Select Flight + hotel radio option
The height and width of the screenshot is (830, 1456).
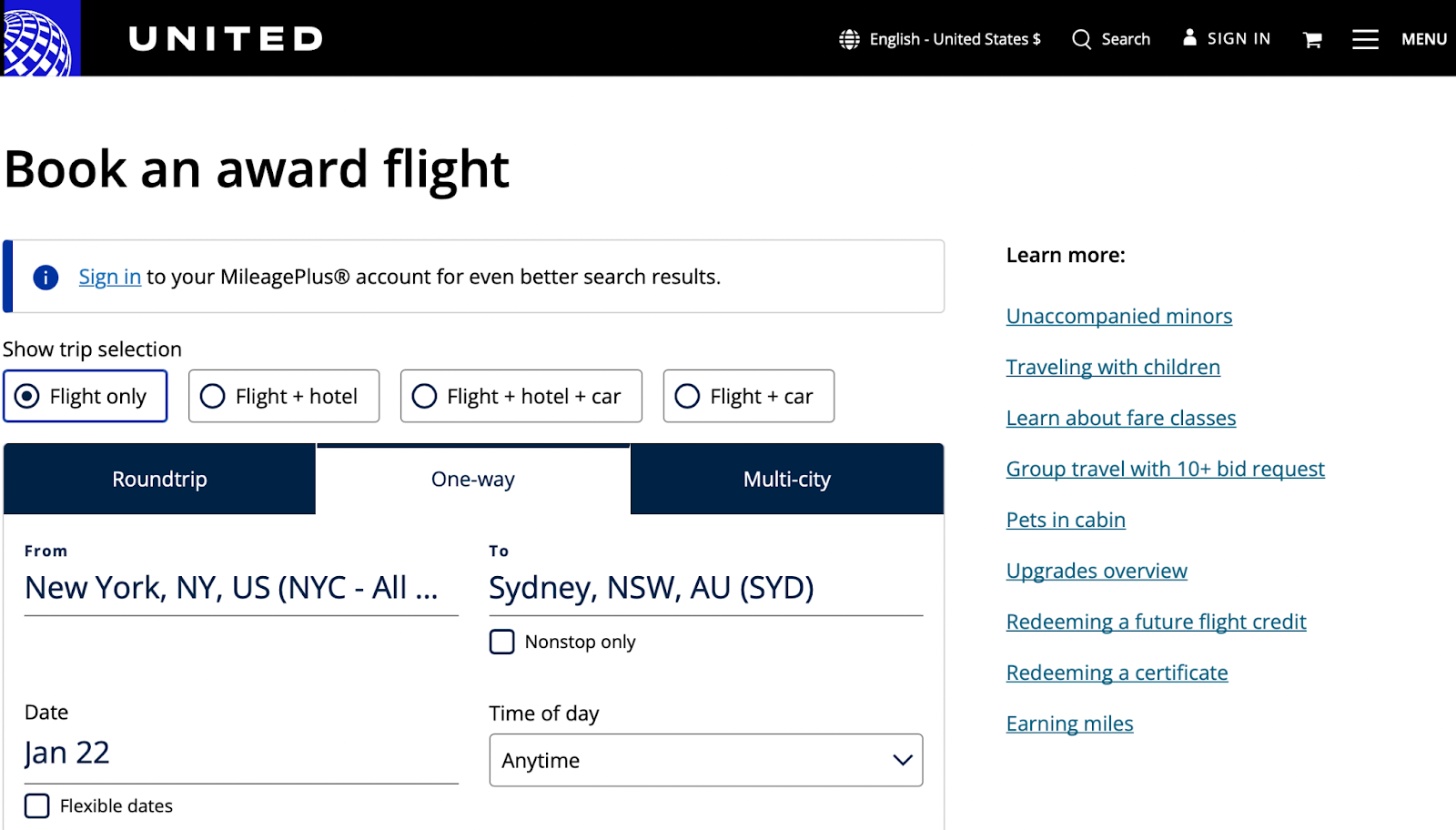click(x=213, y=397)
